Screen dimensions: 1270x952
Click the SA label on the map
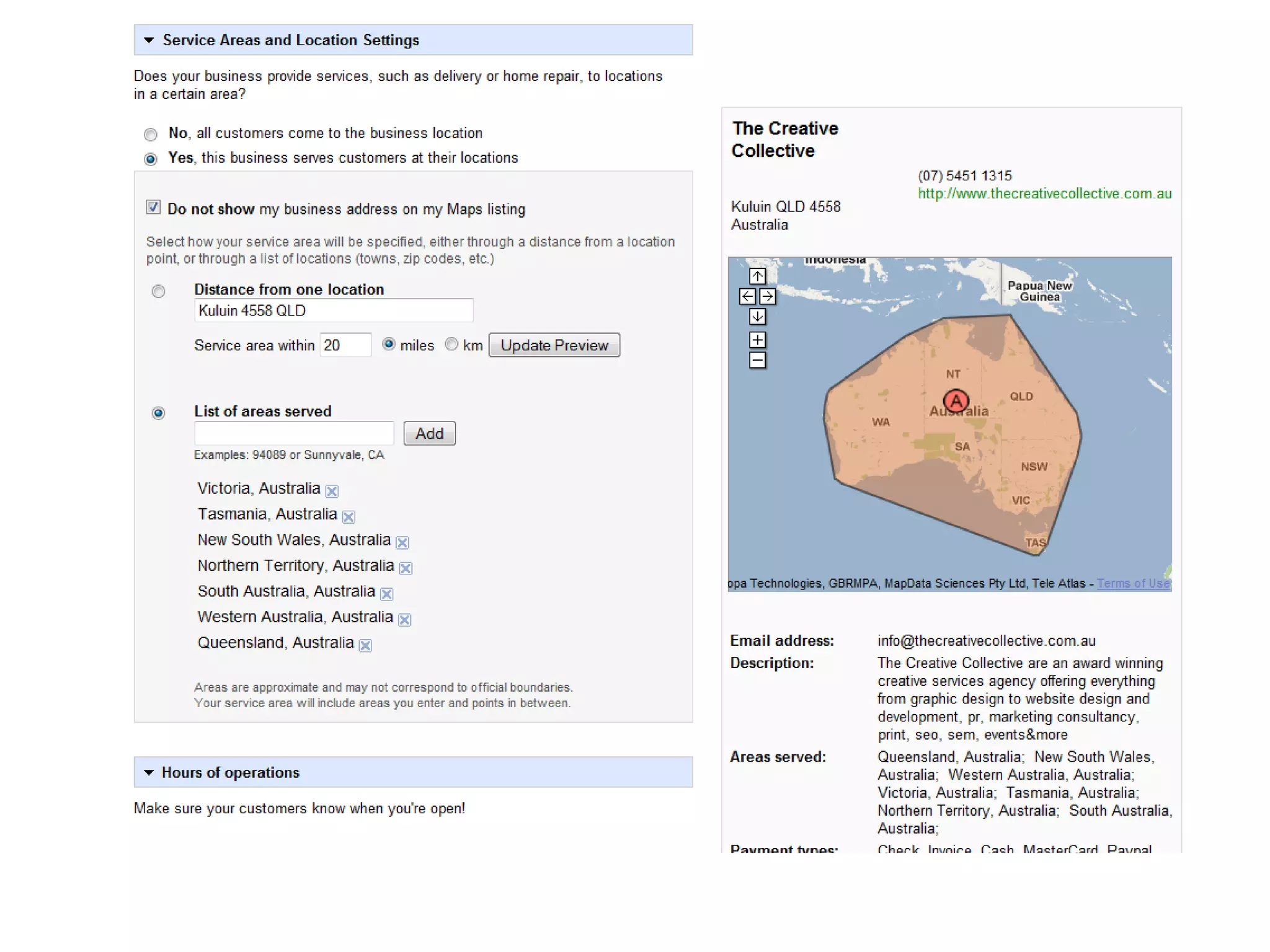(x=962, y=446)
